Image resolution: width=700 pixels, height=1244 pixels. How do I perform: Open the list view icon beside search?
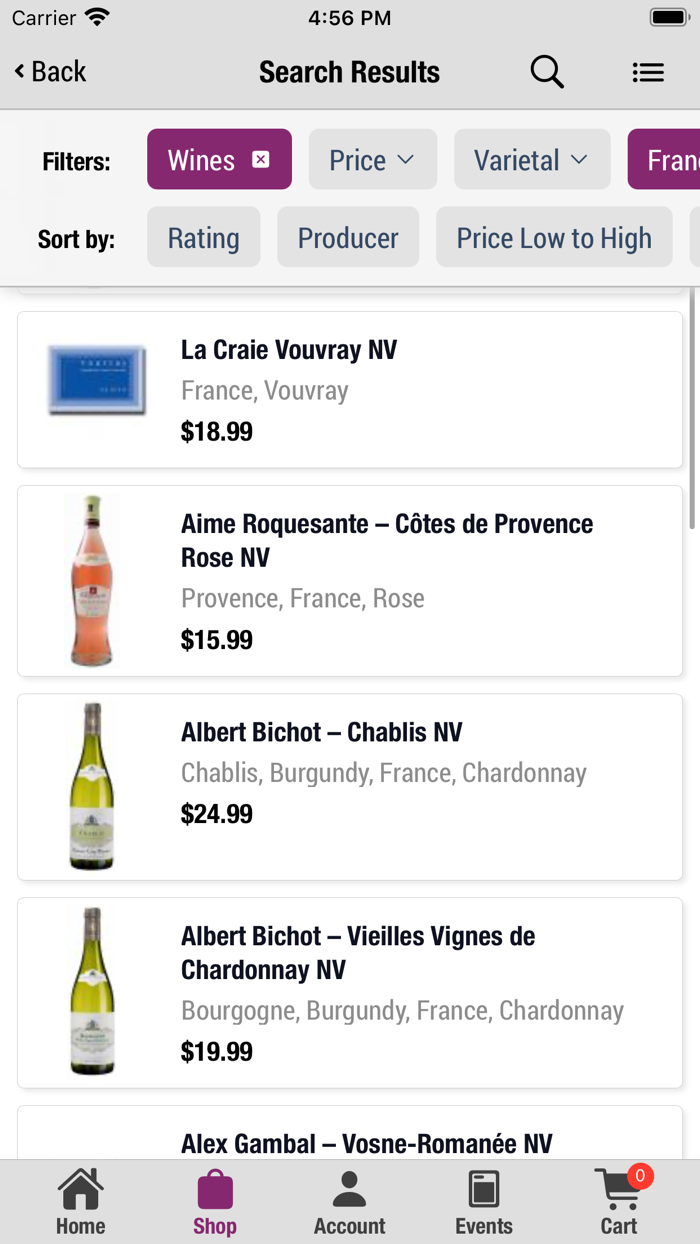click(648, 71)
